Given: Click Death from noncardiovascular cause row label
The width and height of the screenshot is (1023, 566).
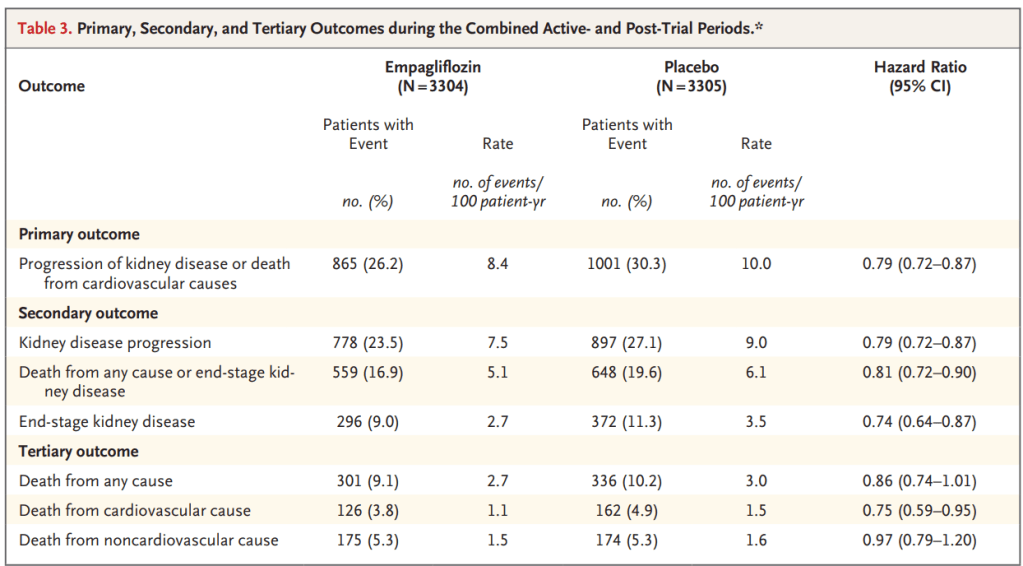Looking at the screenshot, I should (x=148, y=540).
